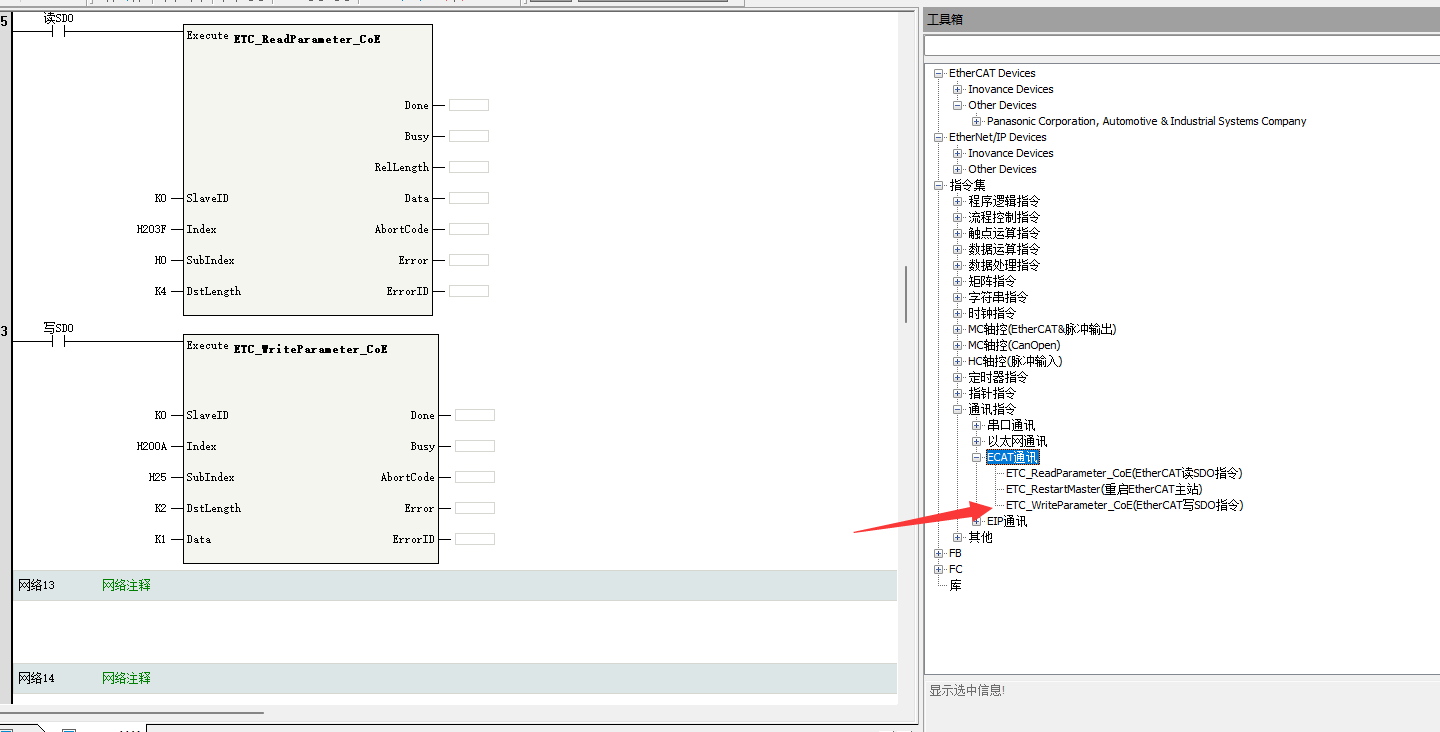This screenshot has width=1440, height=732.
Task: Click the Panasonic Corporation device entry
Action: click(x=1146, y=121)
